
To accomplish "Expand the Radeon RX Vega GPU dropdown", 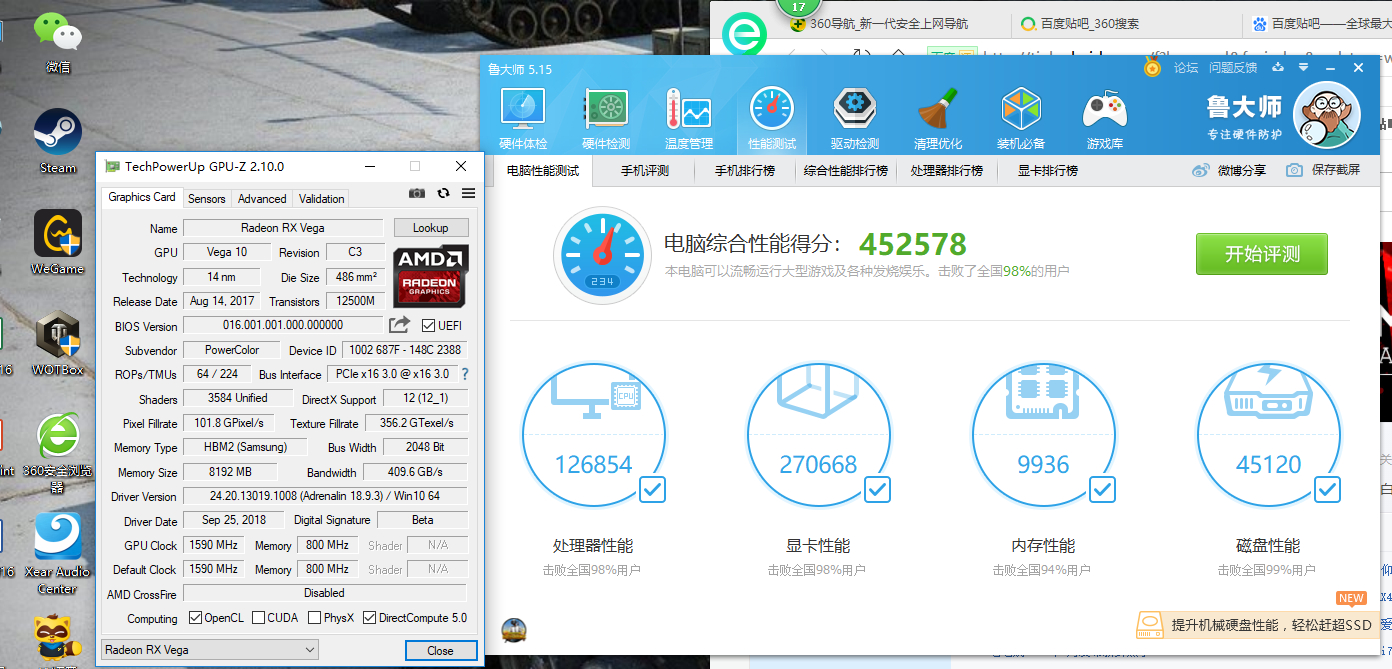I will 210,650.
